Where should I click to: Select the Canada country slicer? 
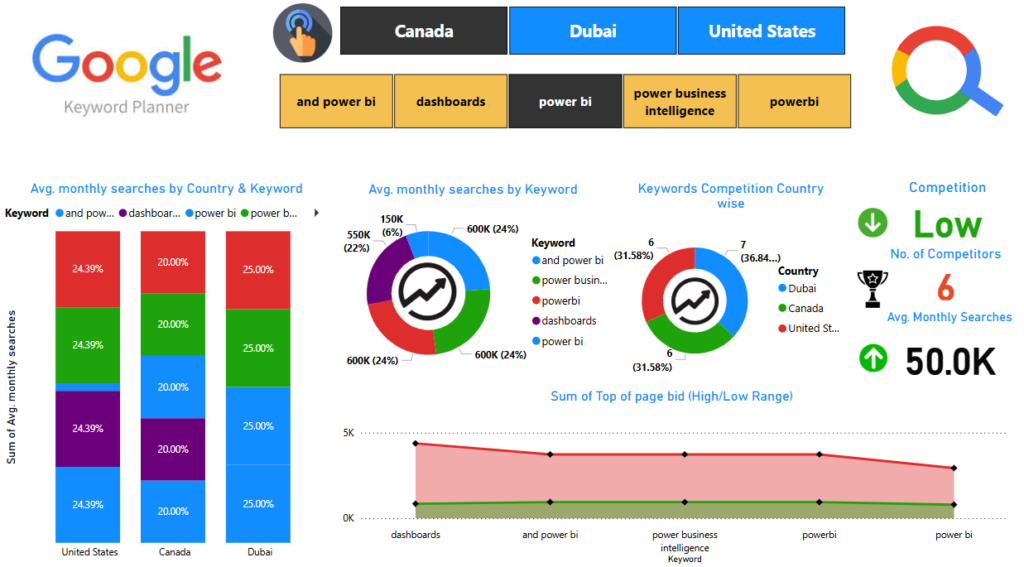(424, 31)
